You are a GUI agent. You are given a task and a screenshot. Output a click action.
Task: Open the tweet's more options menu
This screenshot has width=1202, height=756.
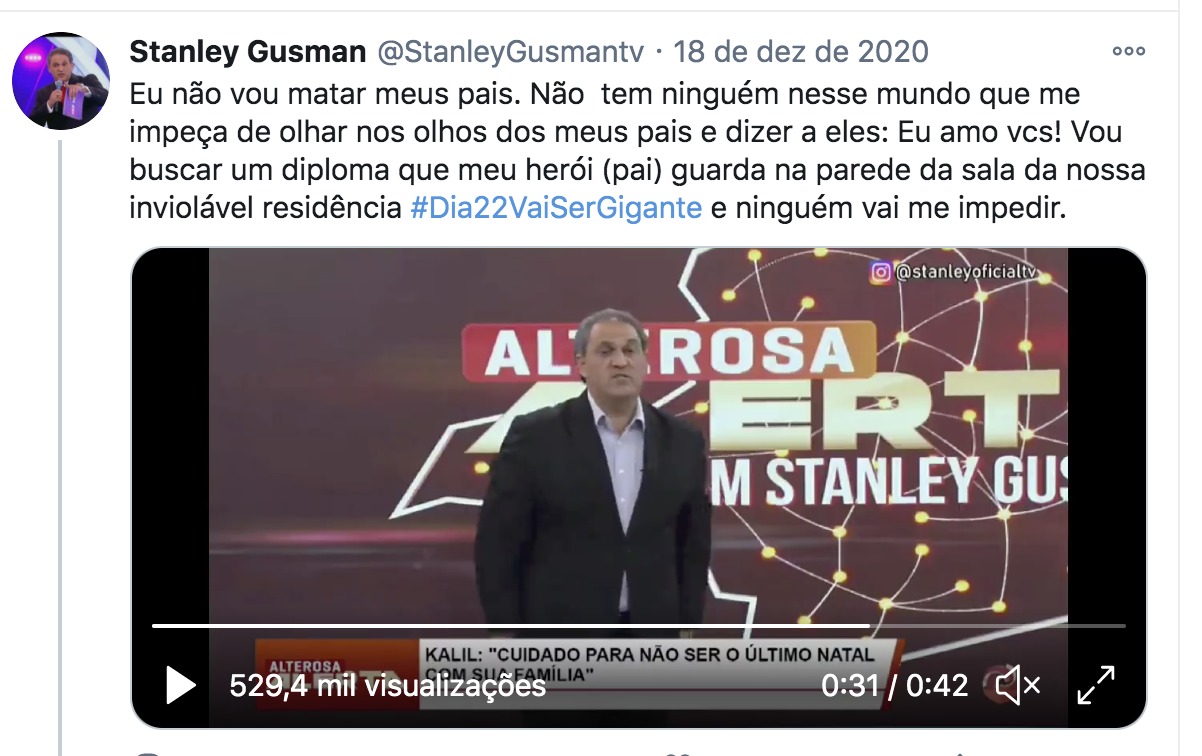point(1128,51)
